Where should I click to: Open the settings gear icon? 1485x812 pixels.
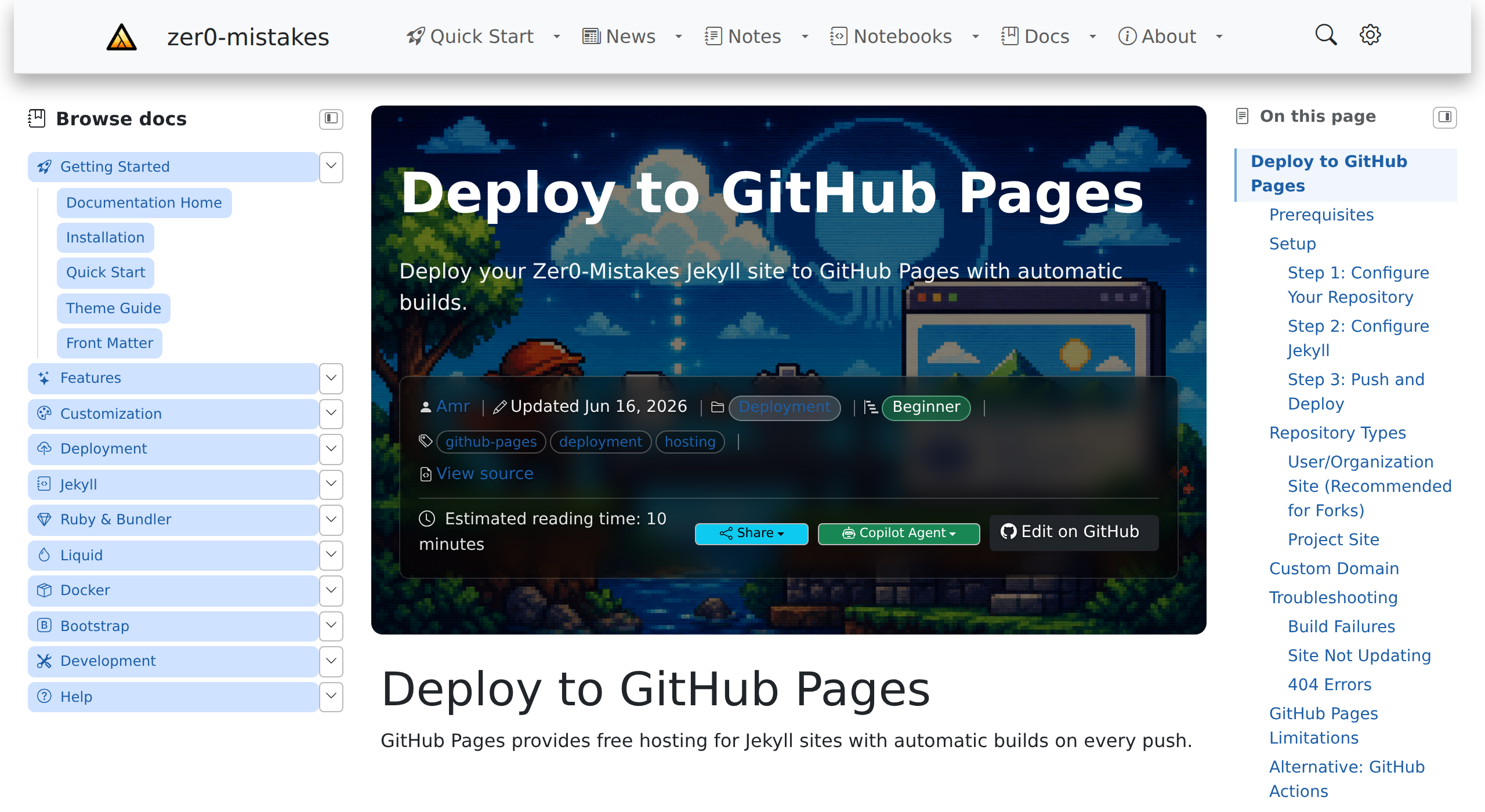coord(1370,35)
